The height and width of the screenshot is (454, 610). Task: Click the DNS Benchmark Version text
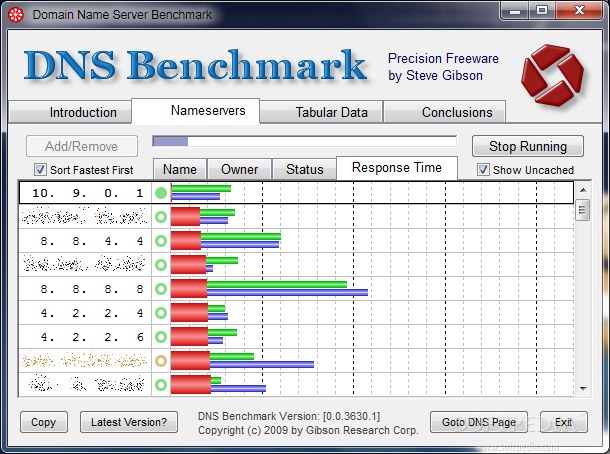click(289, 416)
